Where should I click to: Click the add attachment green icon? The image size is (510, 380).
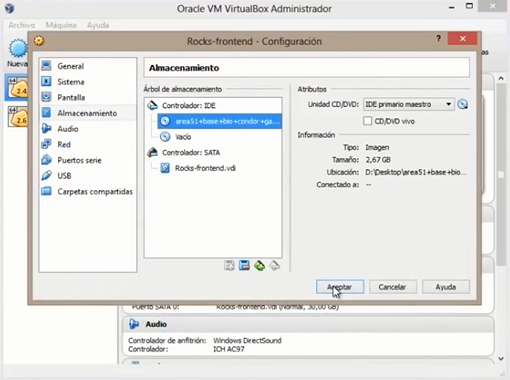[x=259, y=266]
